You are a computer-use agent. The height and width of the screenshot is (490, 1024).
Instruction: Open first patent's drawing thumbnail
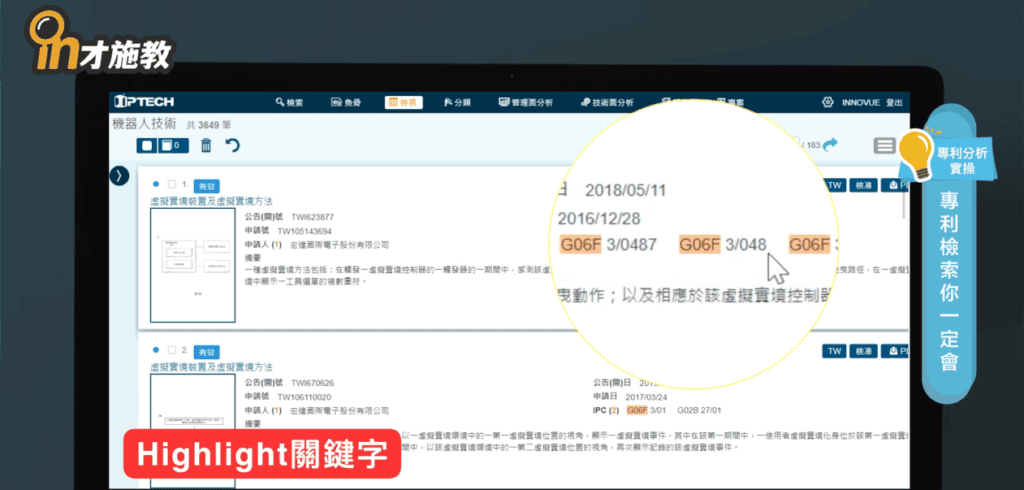(x=192, y=266)
